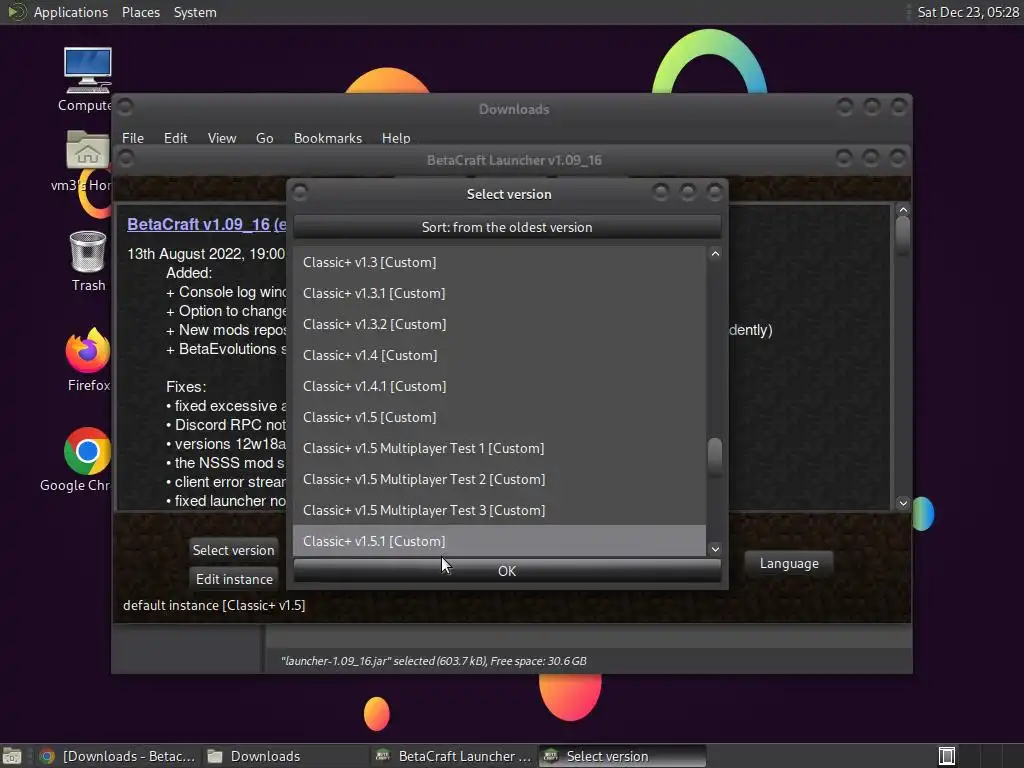Viewport: 1024px width, 768px height.
Task: Click the show desktop icon in taskbar
Action: tap(12, 756)
